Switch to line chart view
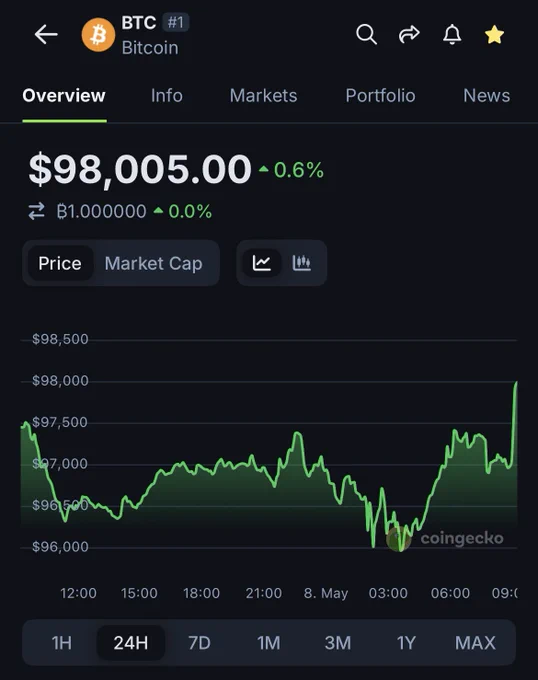The width and height of the screenshot is (538, 680). [x=262, y=263]
